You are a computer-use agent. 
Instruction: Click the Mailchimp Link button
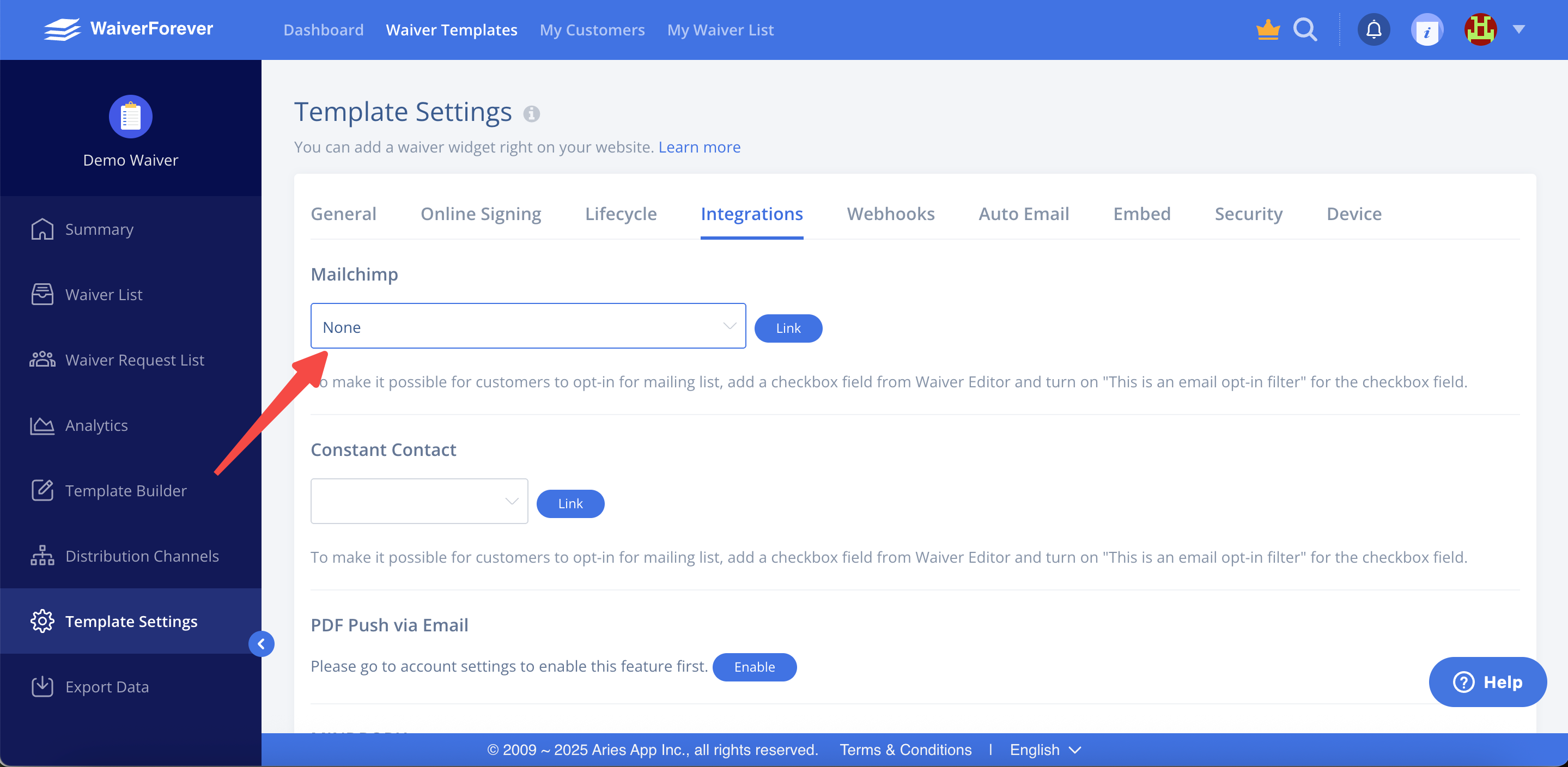[x=788, y=328]
